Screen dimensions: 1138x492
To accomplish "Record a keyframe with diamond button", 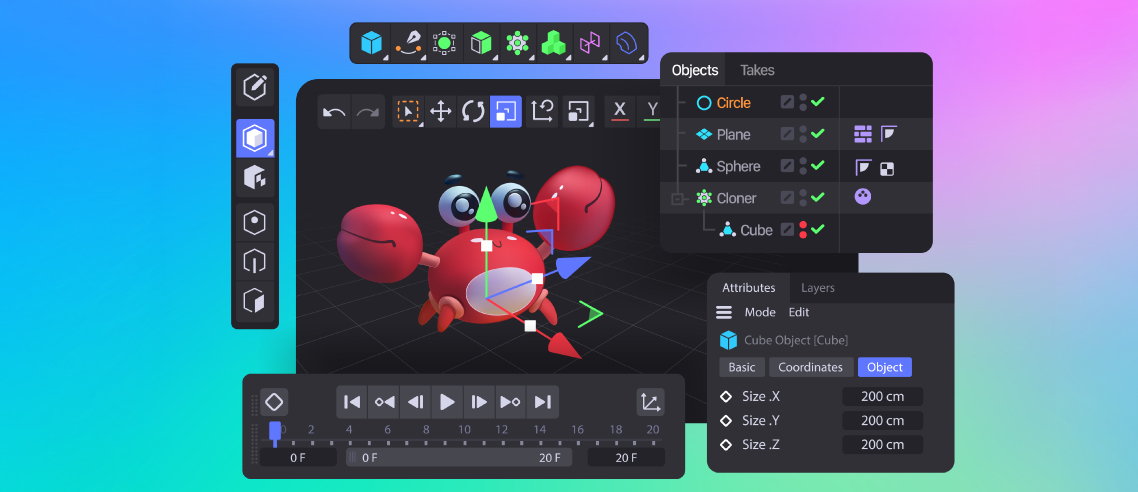I will click(274, 402).
